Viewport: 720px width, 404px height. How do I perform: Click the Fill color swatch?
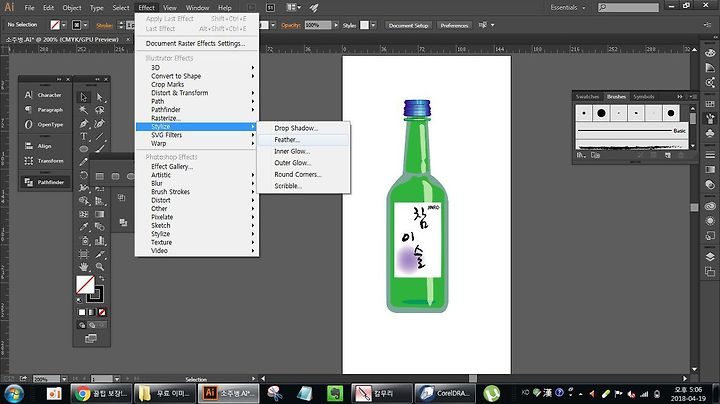(85, 285)
